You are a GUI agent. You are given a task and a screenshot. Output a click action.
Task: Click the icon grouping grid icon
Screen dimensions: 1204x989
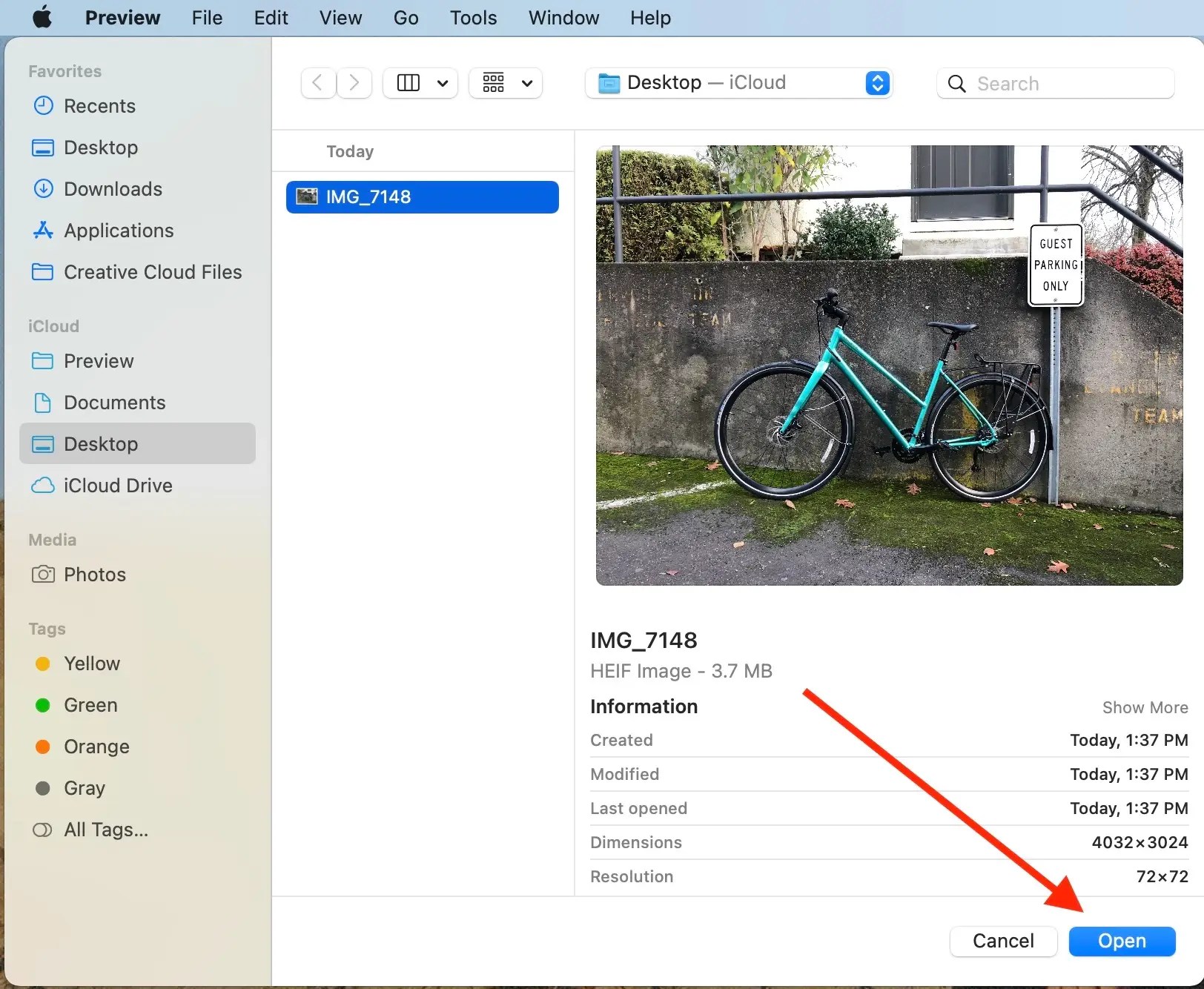[494, 82]
